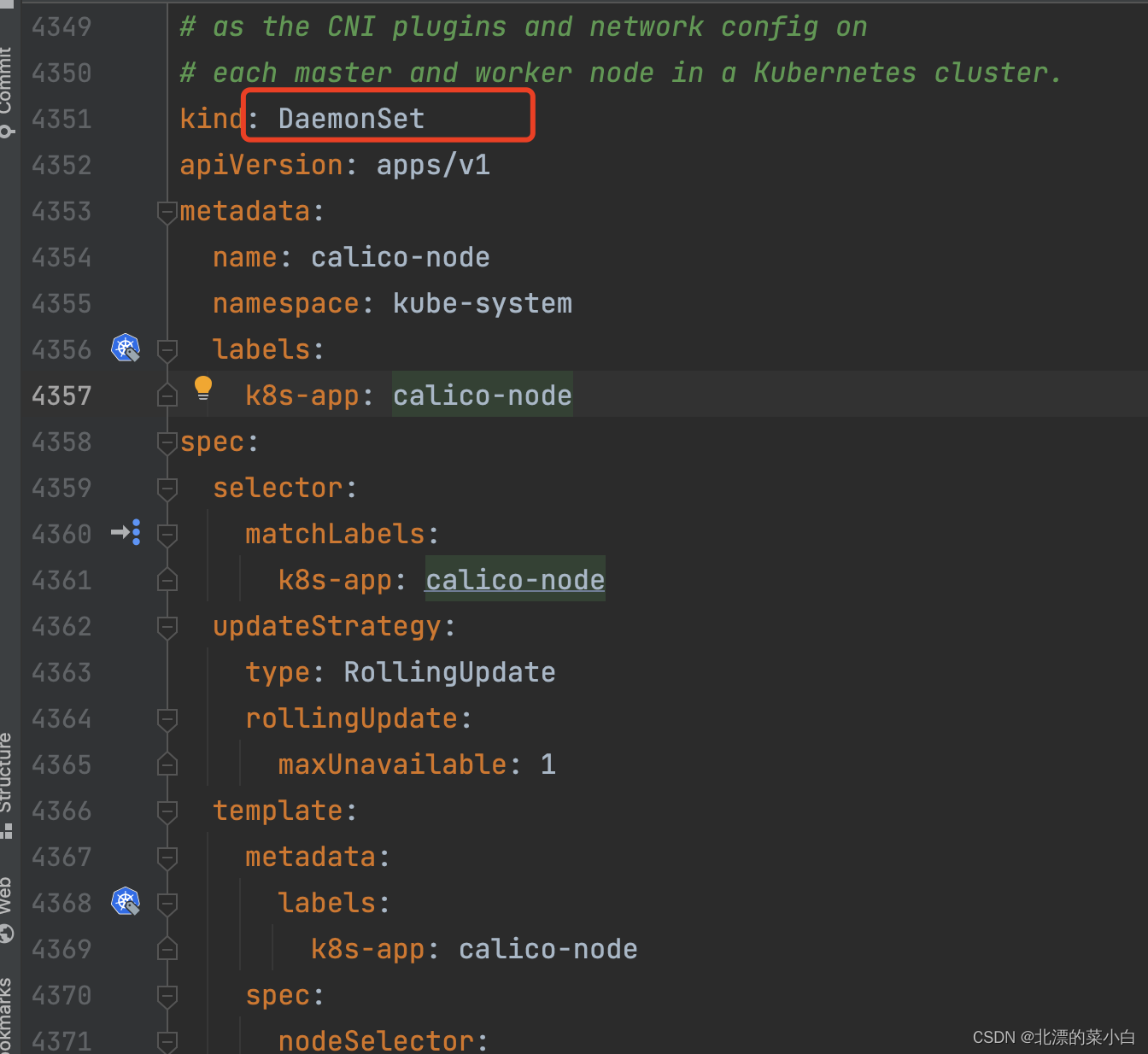Click the kube-system namespace value
Screen dimensions: 1148x1054
[x=483, y=303]
